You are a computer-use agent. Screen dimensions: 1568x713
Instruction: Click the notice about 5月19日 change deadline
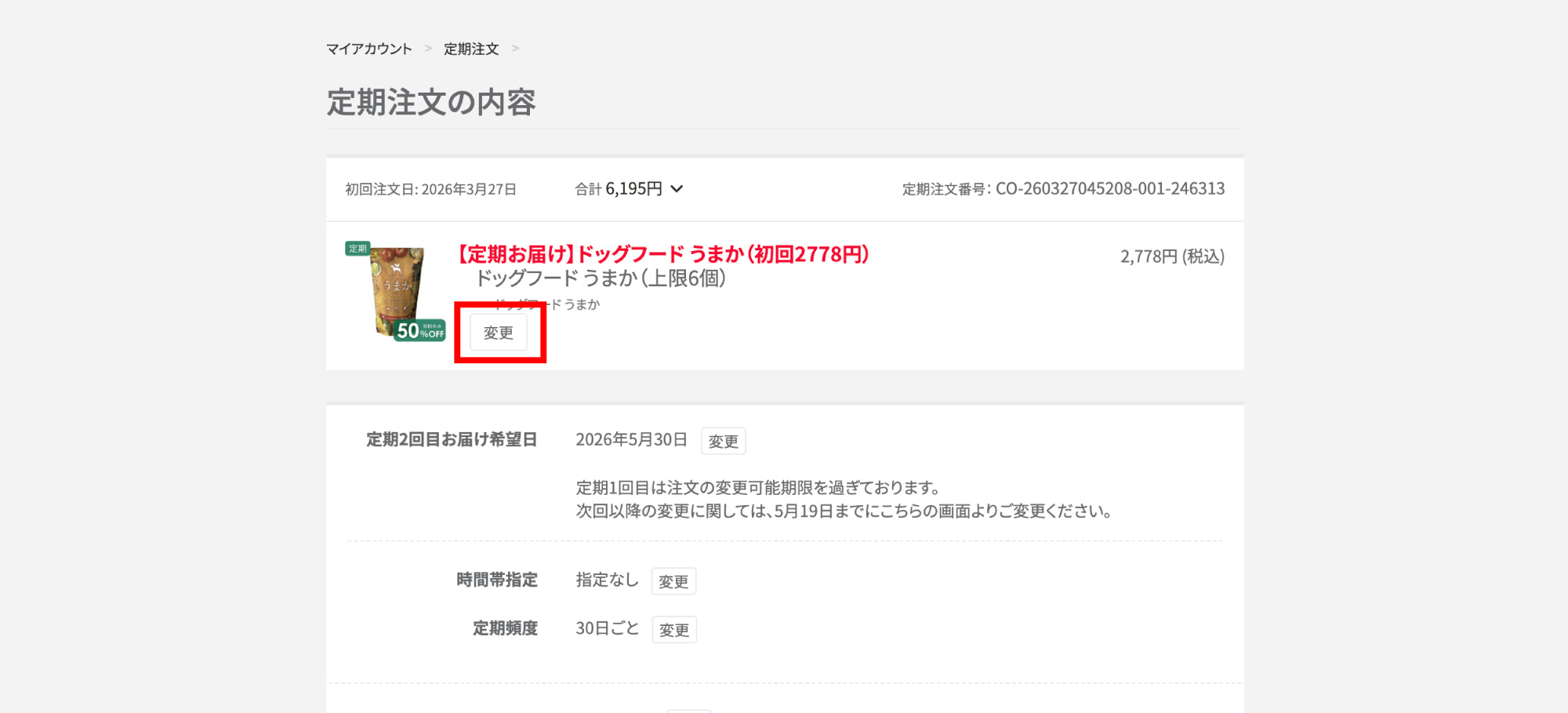coord(844,511)
